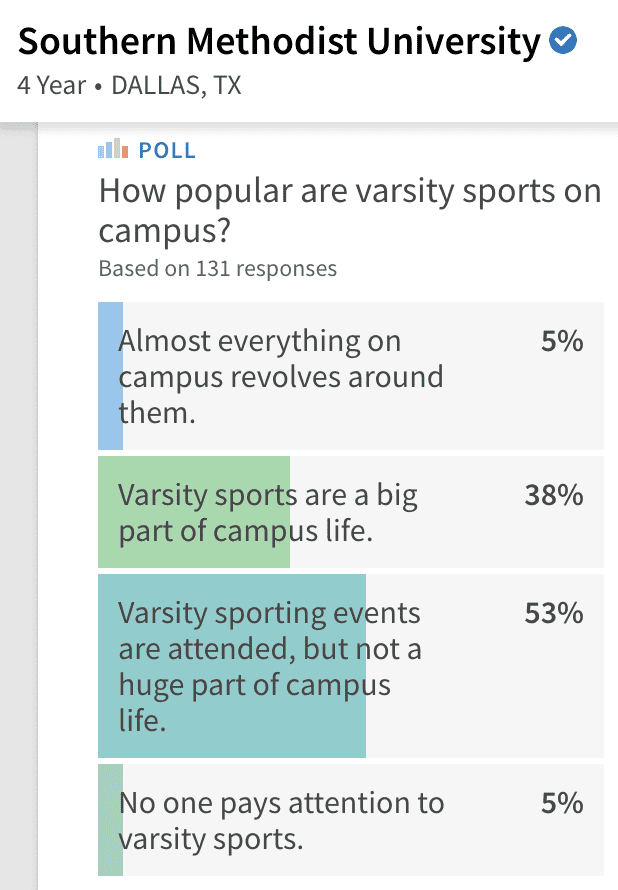Click the 'Based on 131 responses' text
618x890 pixels.
pos(218,268)
